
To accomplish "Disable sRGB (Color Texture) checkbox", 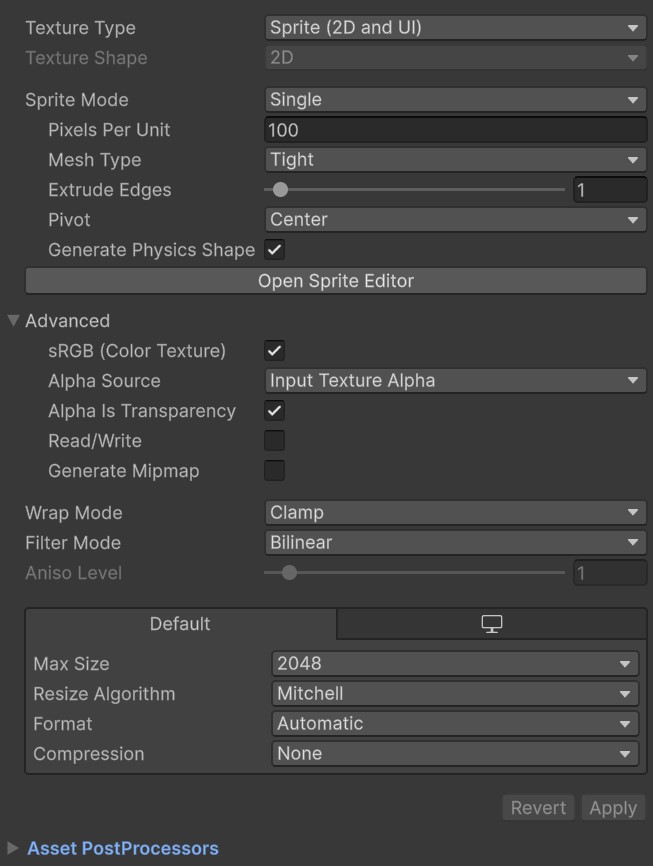I will 274,351.
